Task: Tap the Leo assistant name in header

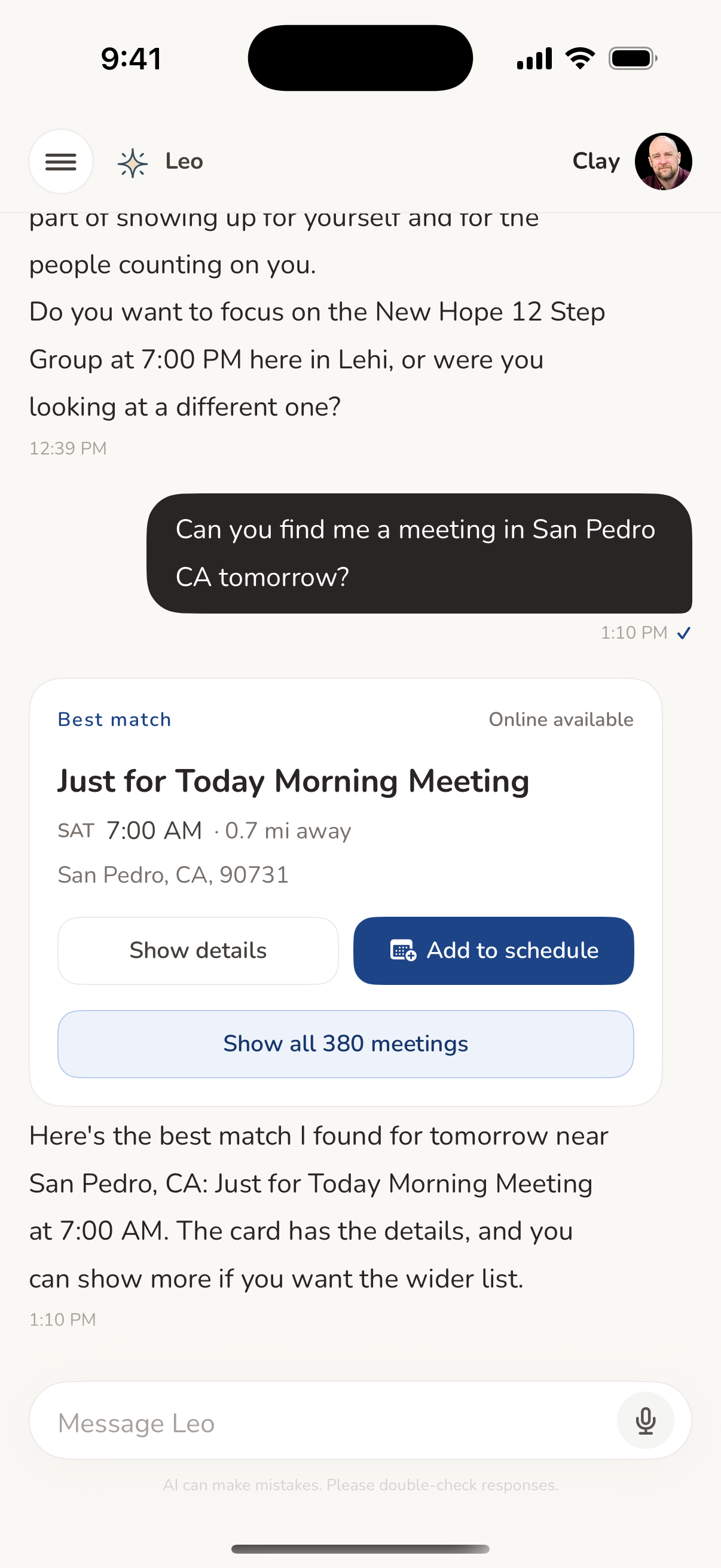Action: [184, 161]
